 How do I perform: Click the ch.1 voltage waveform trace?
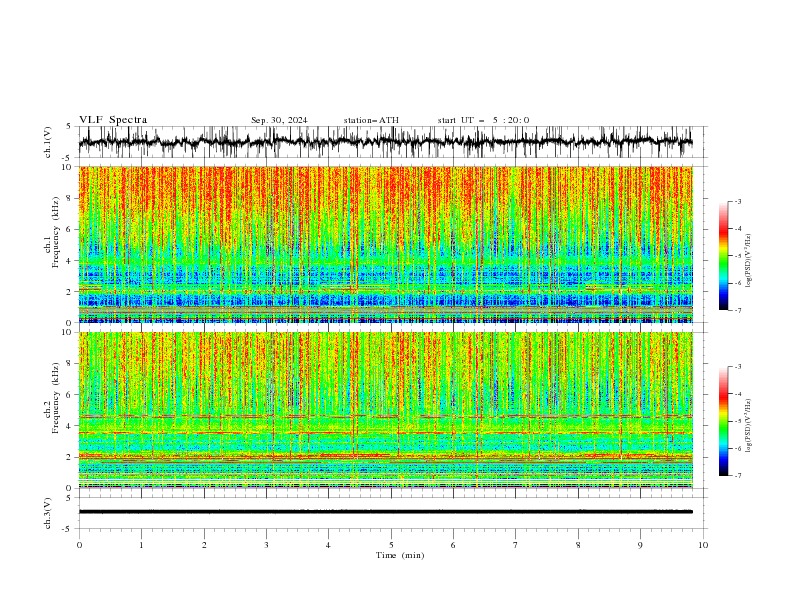[x=385, y=142]
